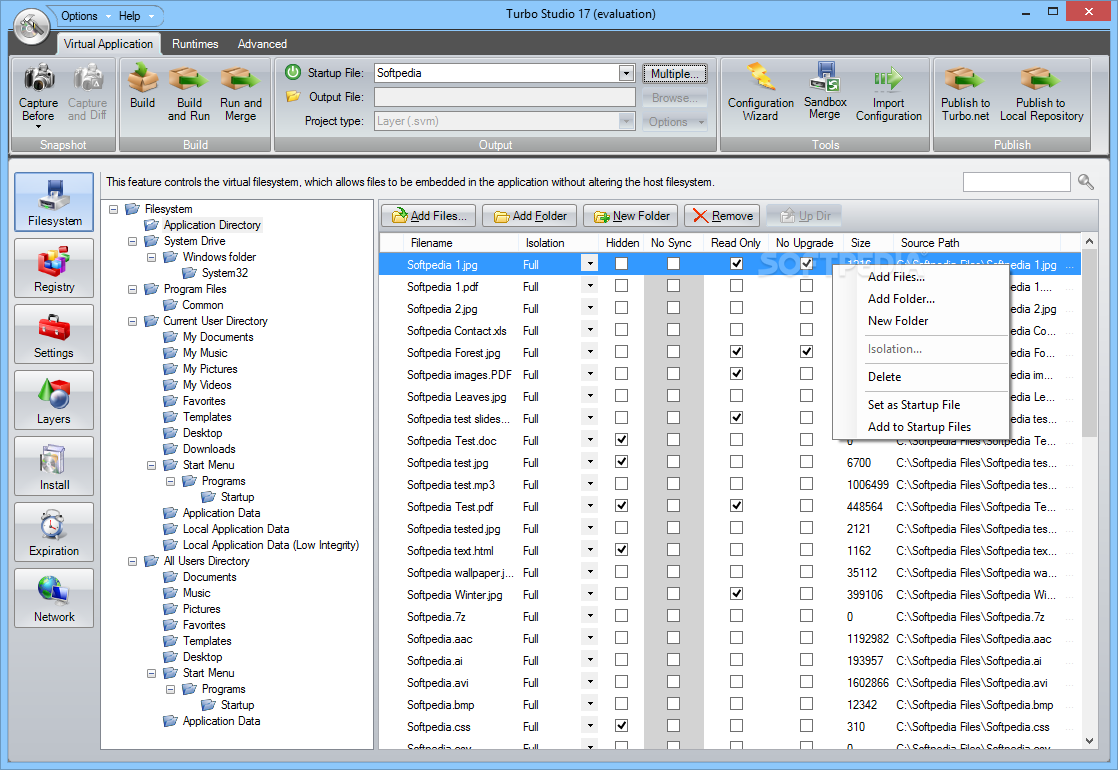Toggle Hidden checkbox for Softpedia text.html
Screen dimensions: 1118x770
tap(622, 550)
